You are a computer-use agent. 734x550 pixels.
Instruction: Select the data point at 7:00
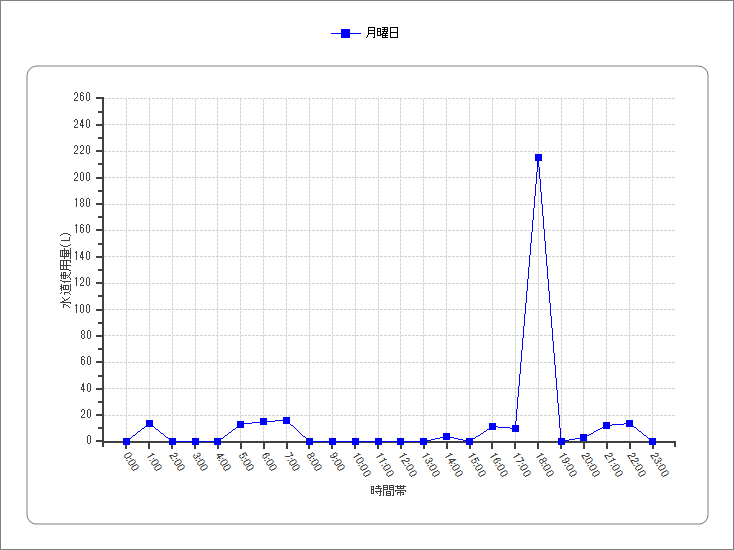tap(286, 420)
